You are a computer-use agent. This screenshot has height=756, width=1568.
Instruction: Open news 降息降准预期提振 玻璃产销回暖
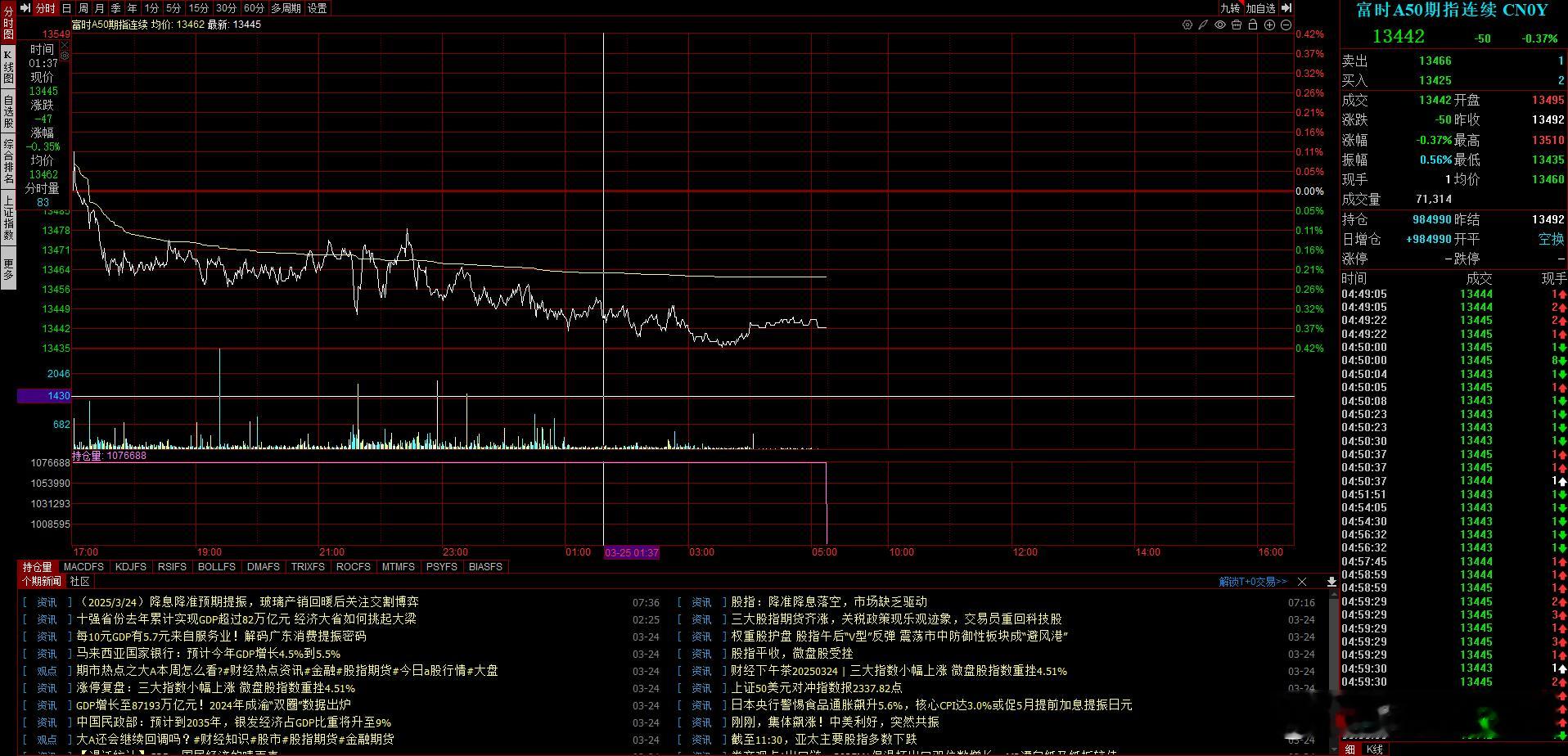coord(247,601)
